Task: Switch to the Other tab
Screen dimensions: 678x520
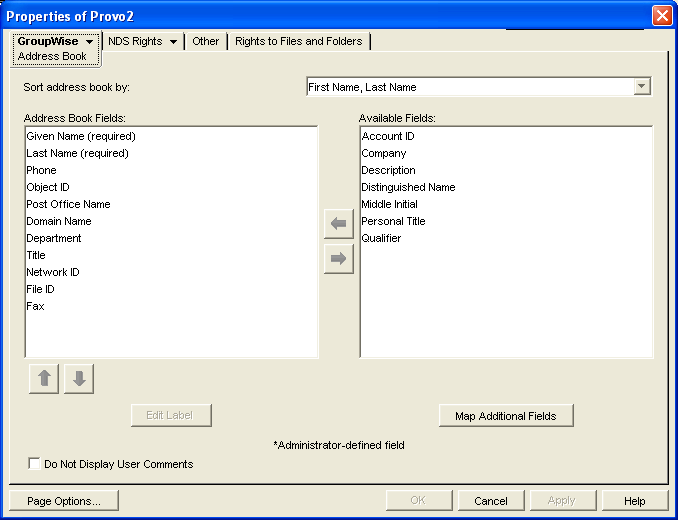Action: [205, 41]
